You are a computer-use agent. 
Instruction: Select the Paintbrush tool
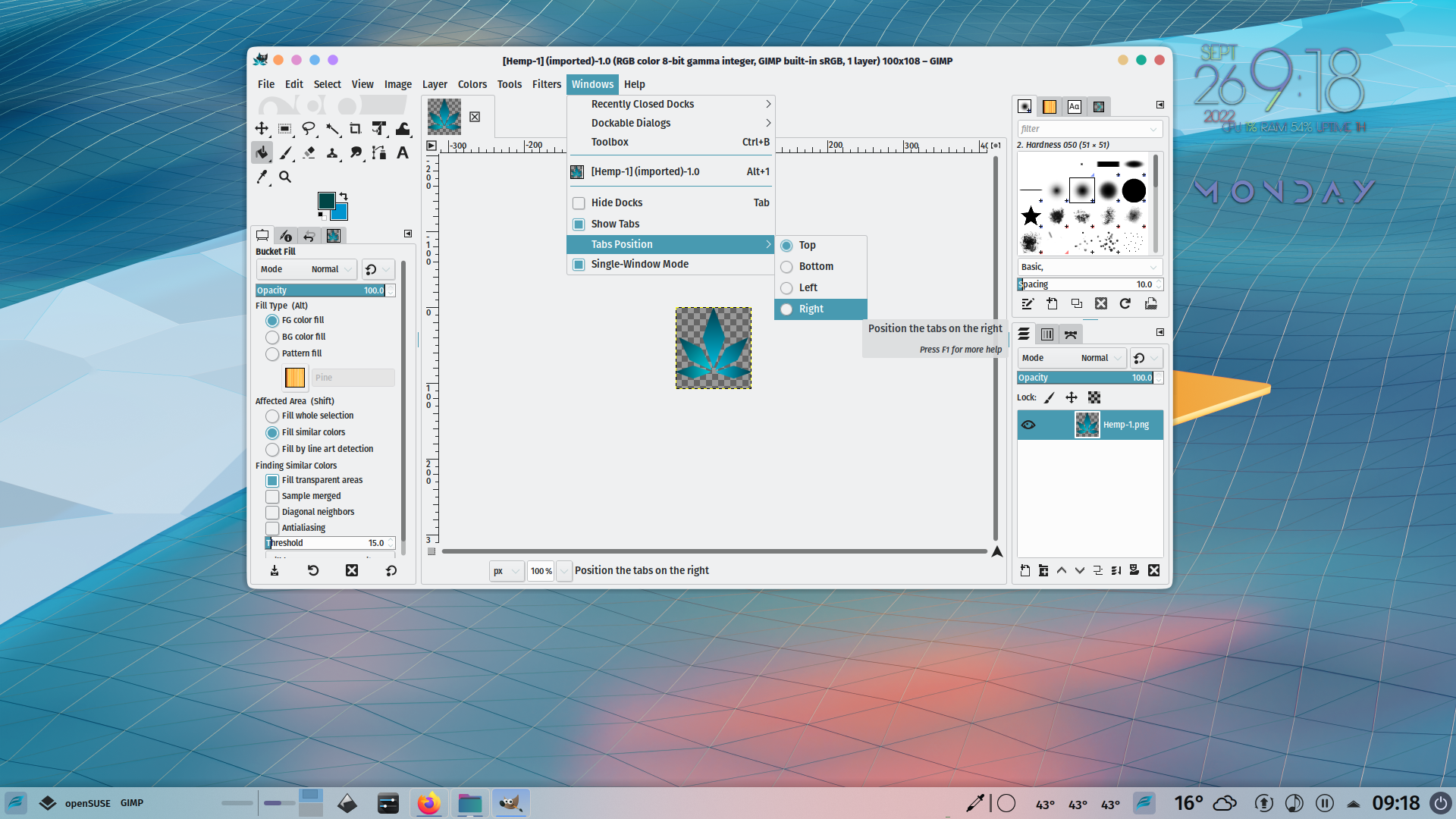(x=285, y=152)
